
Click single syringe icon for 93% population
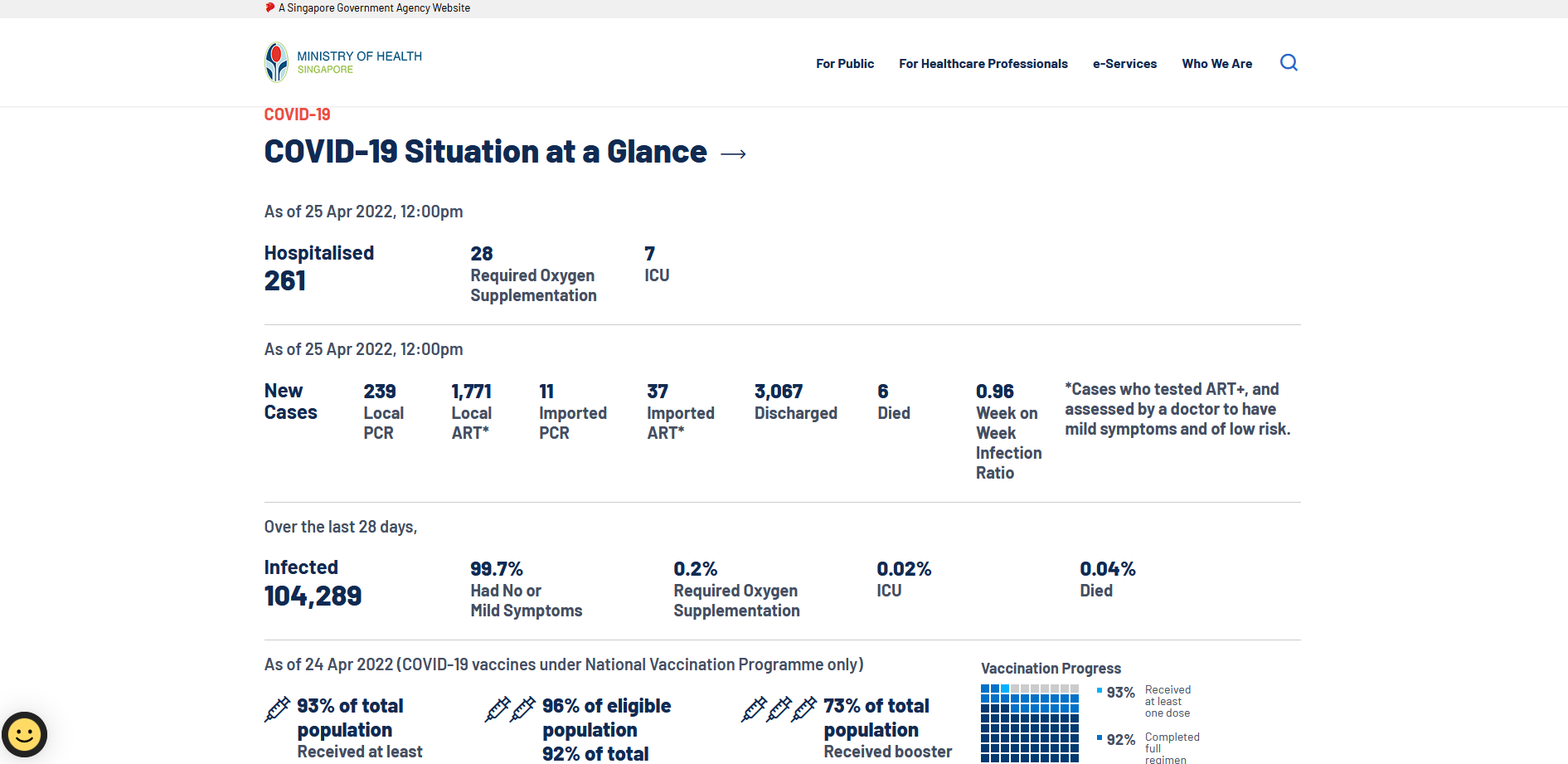coord(277,709)
